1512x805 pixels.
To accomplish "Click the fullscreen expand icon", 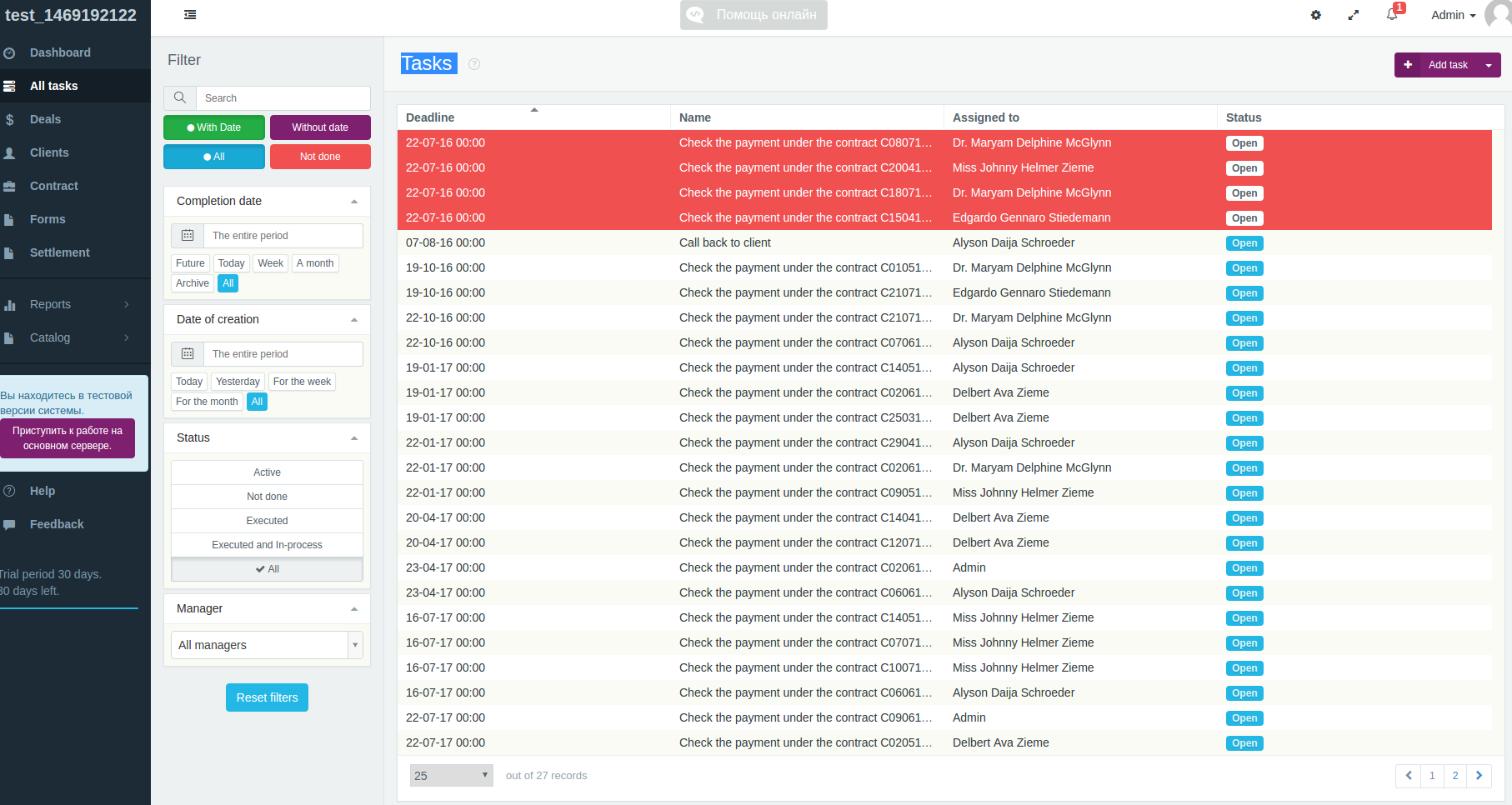I will pos(1354,15).
